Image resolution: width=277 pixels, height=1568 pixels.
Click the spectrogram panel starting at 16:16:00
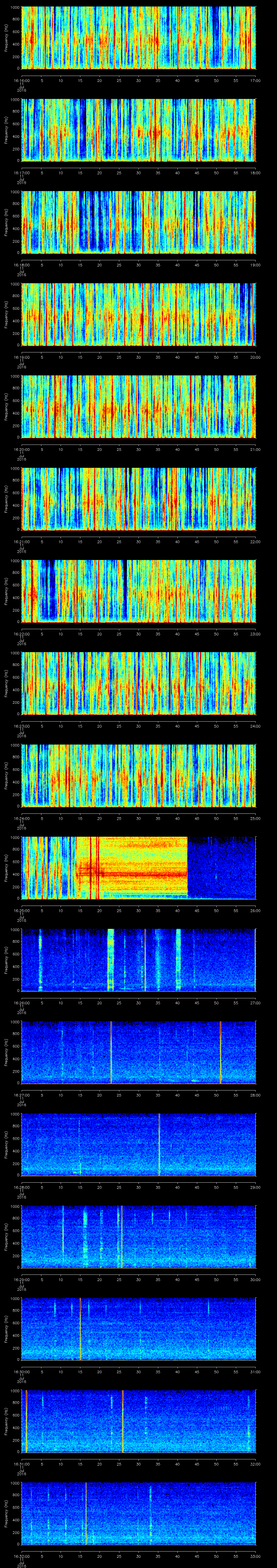click(x=139, y=38)
